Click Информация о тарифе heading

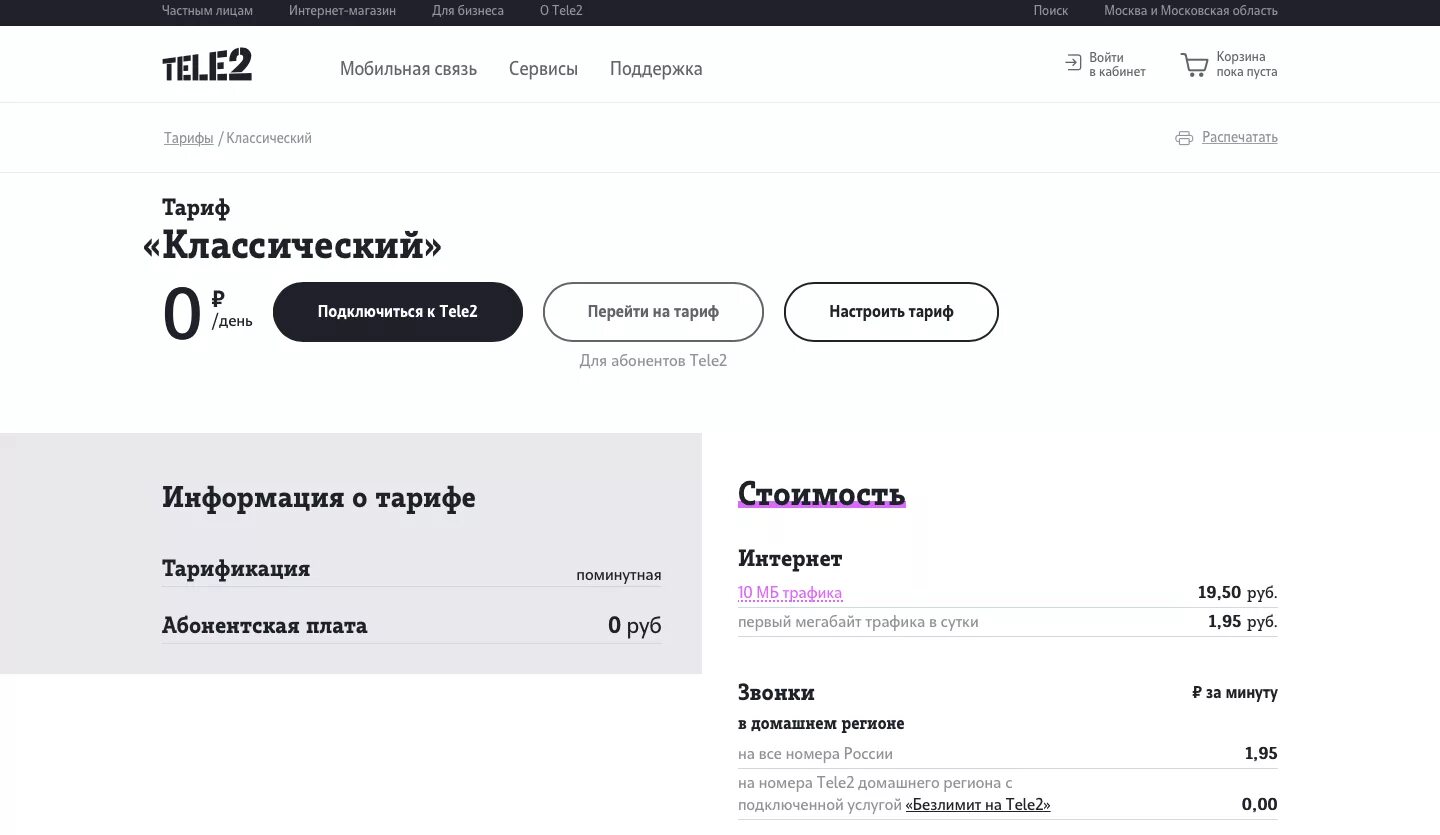coord(319,498)
